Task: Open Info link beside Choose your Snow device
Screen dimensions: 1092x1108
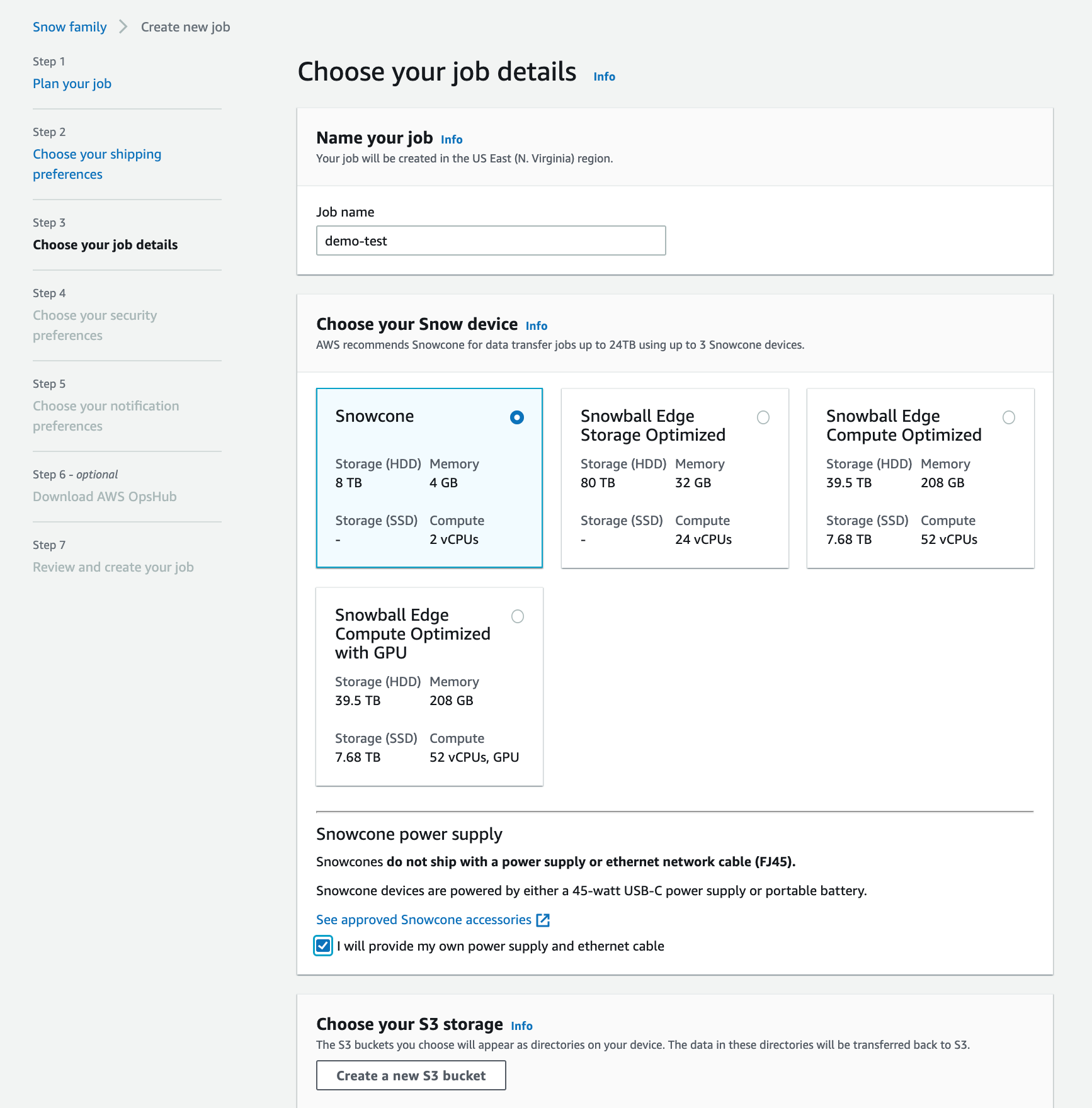Action: coord(537,326)
